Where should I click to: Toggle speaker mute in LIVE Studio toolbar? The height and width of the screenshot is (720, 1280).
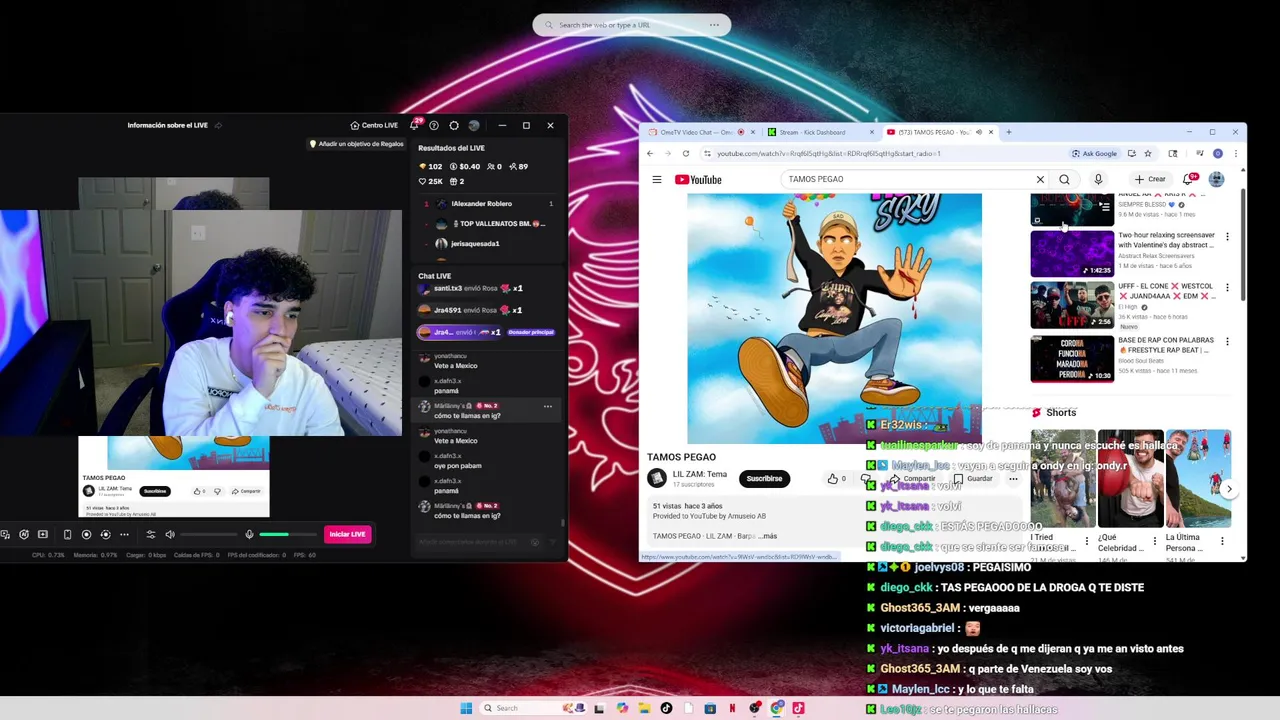[170, 534]
